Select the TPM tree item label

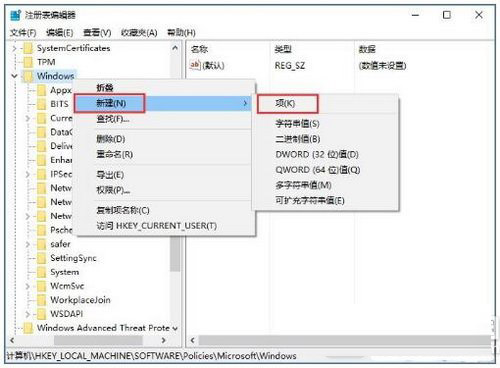tap(46, 62)
